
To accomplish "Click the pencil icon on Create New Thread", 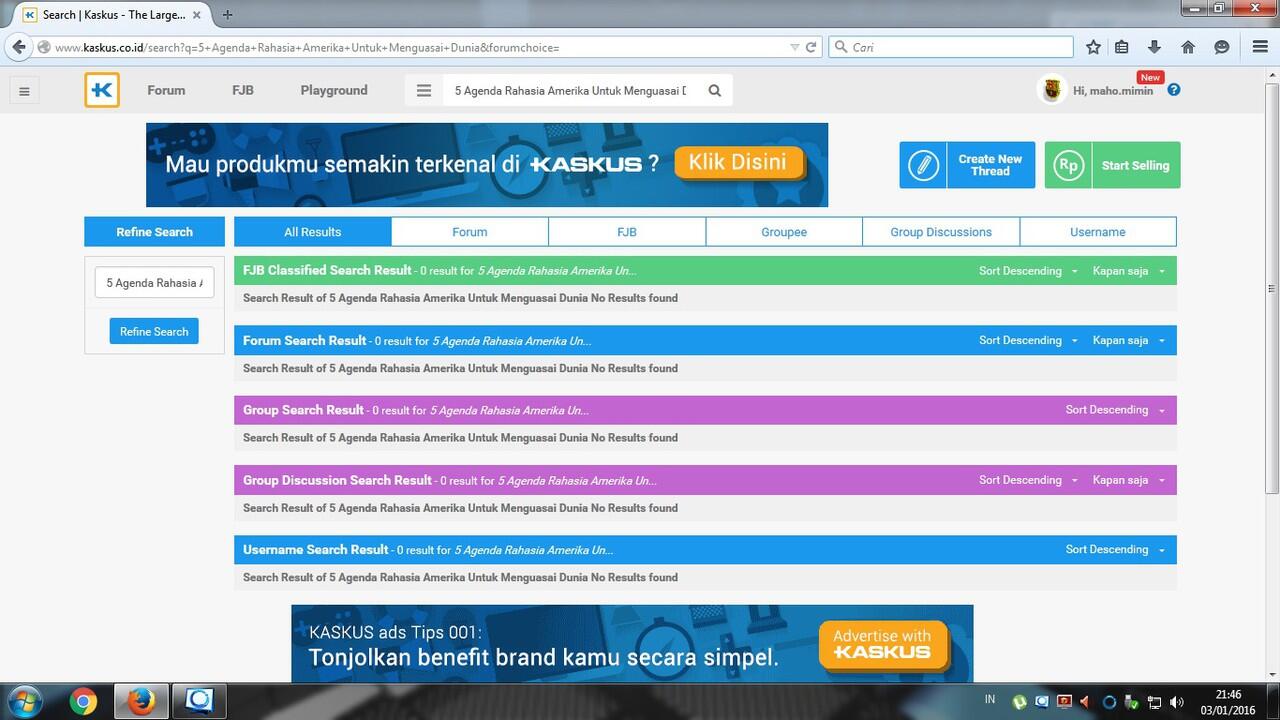I will (x=923, y=165).
